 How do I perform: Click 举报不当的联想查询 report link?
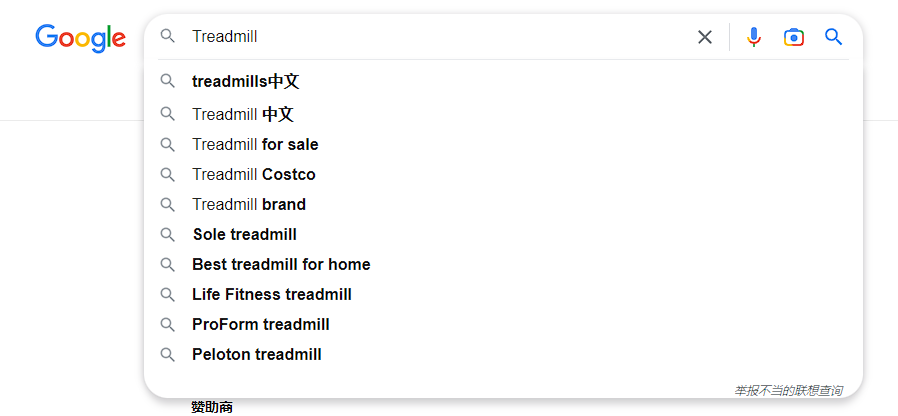[788, 391]
